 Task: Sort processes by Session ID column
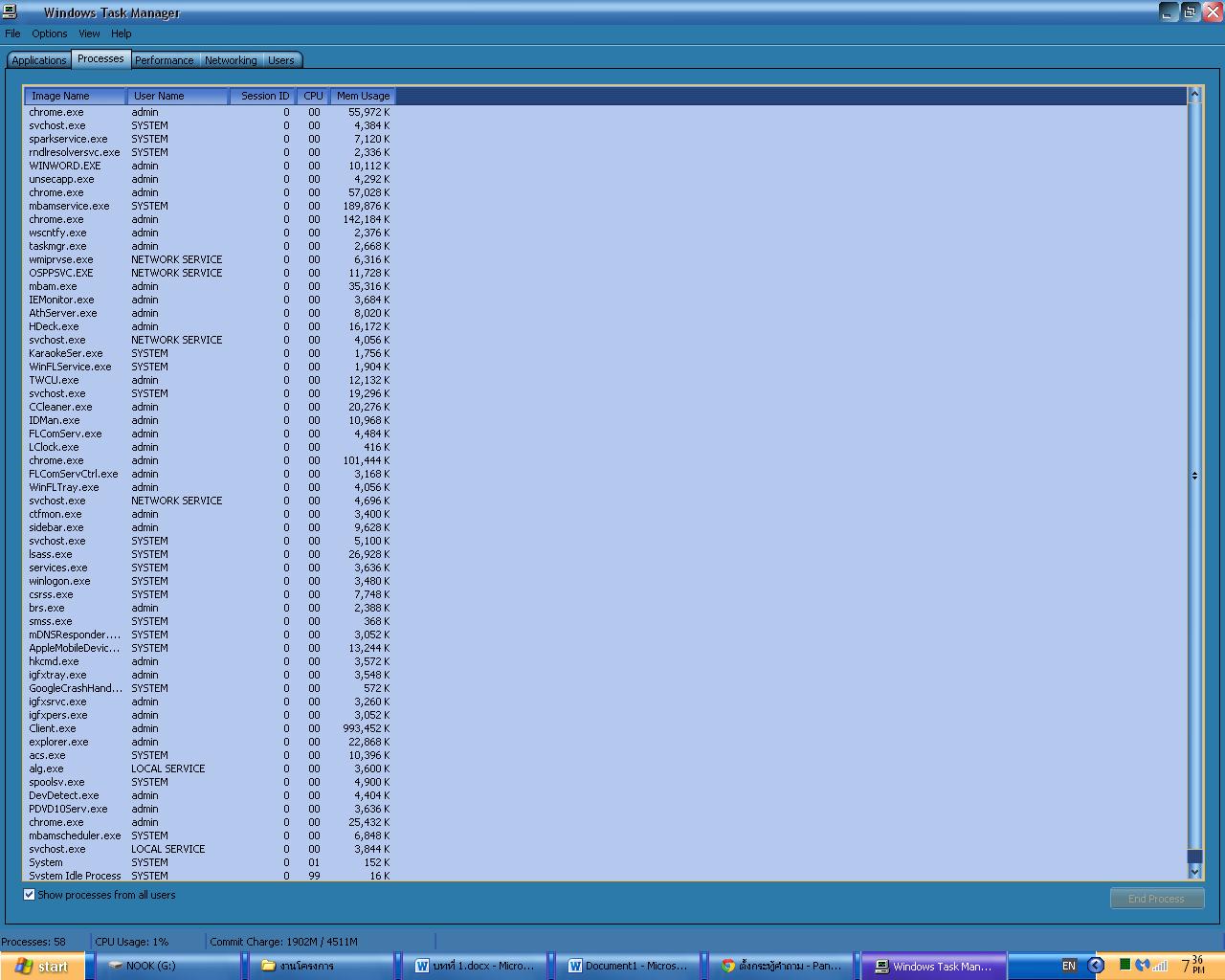click(x=263, y=96)
